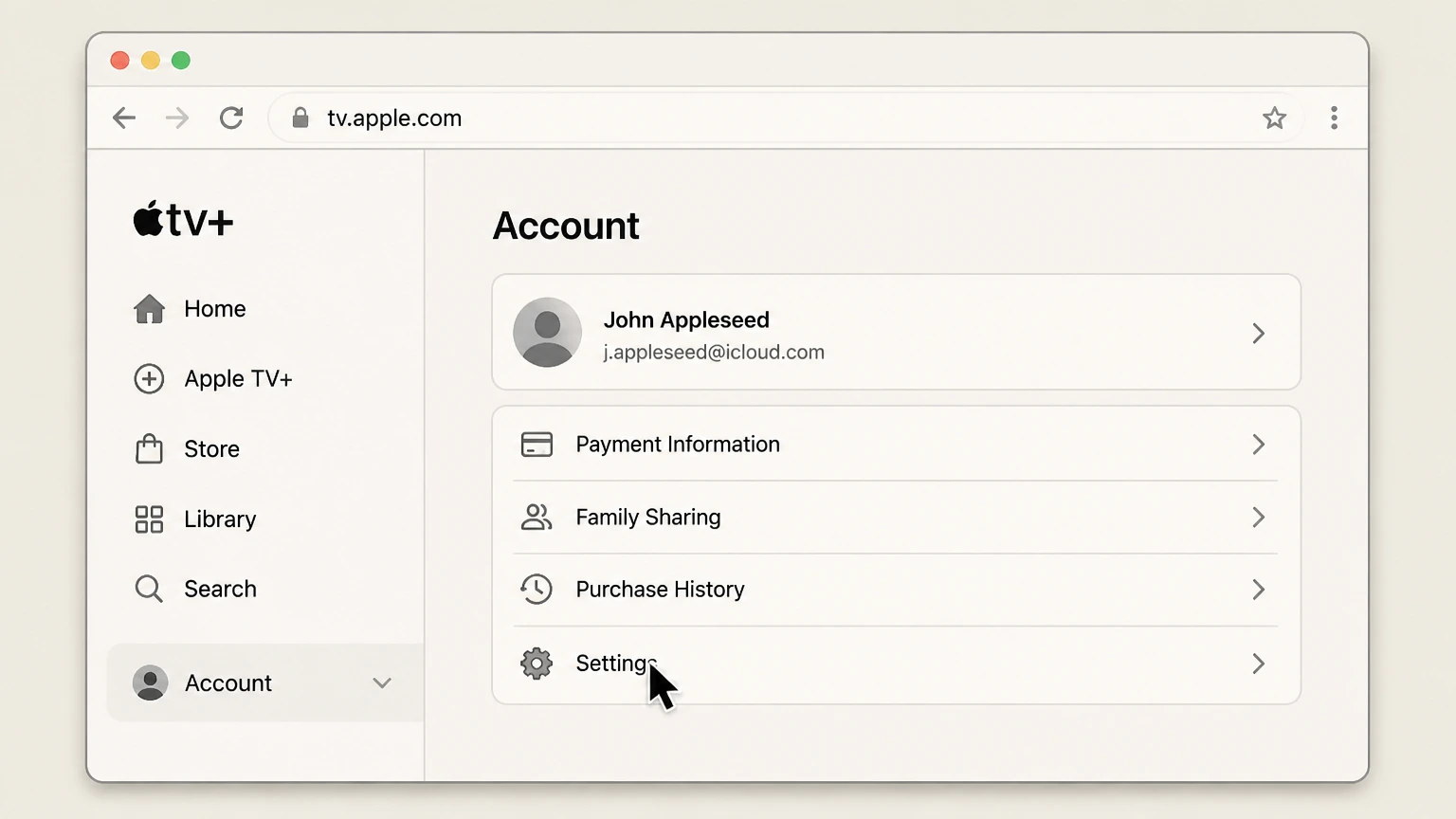Open the Settings label
This screenshot has width=1456, height=819.
(x=616, y=664)
